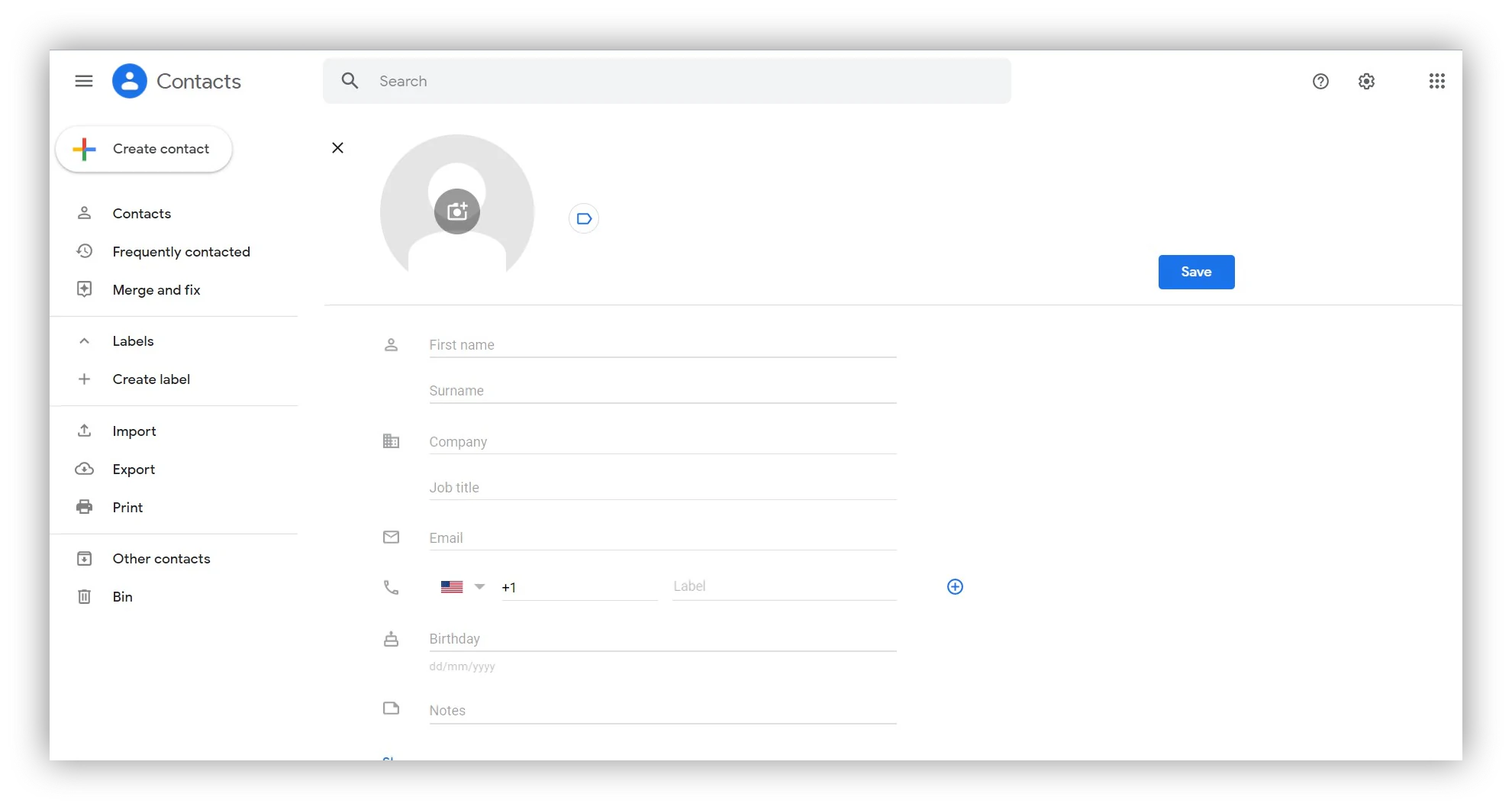
Task: Click the Surname field
Action: [663, 391]
